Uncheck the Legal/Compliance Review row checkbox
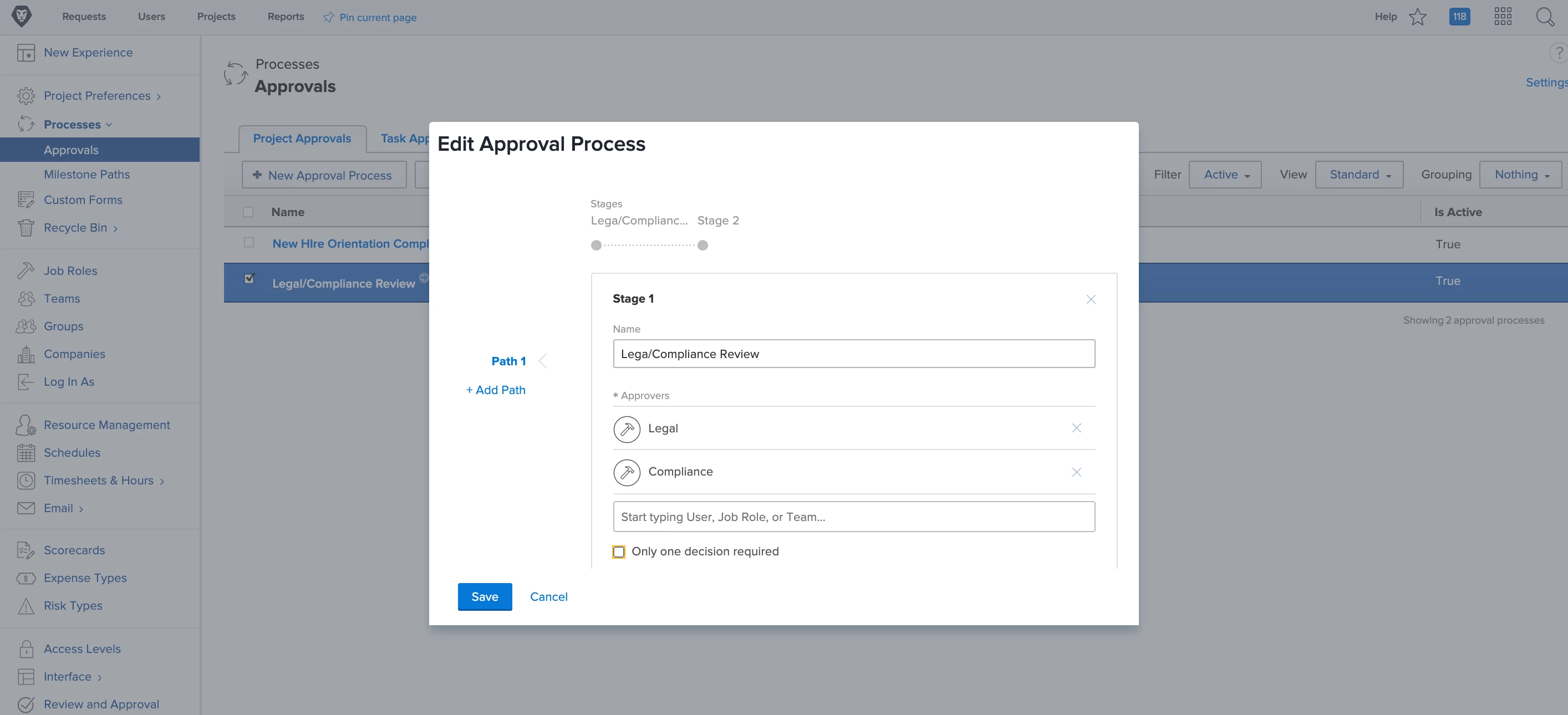 249,279
